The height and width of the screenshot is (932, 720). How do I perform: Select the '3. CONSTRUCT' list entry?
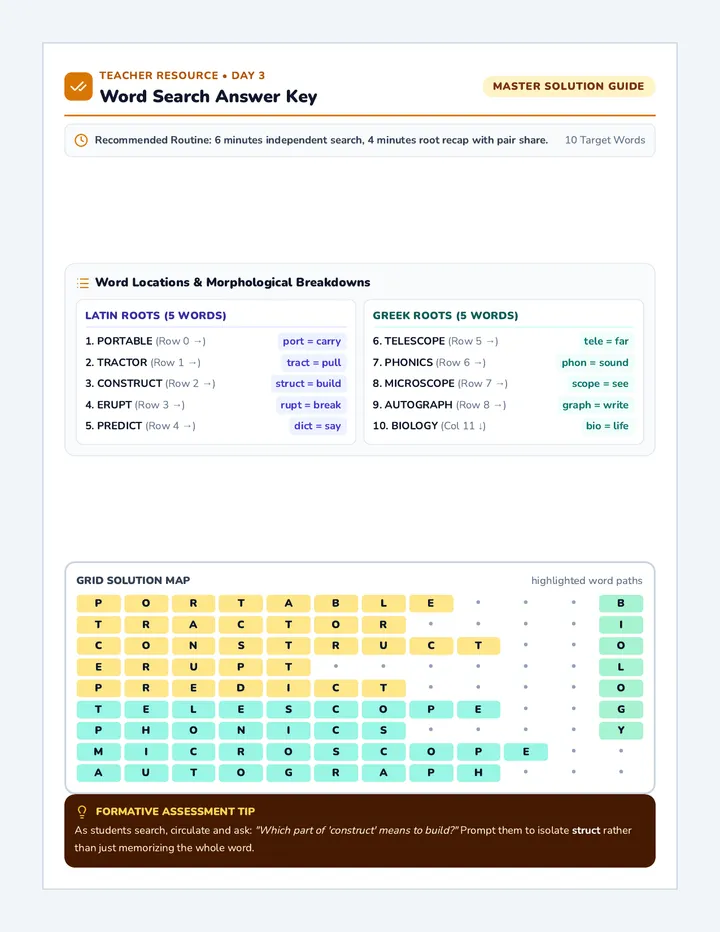(x=150, y=383)
